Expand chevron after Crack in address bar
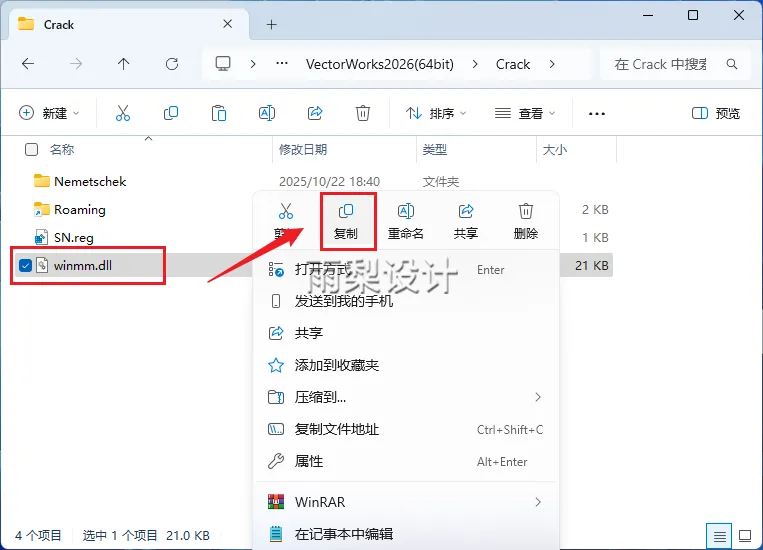Screen dimensions: 763x550 [552, 64]
